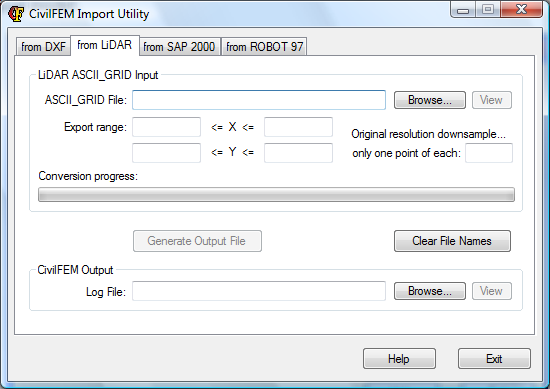Focus the ASCII_GRID File input field
550x389 pixels.
(259, 100)
